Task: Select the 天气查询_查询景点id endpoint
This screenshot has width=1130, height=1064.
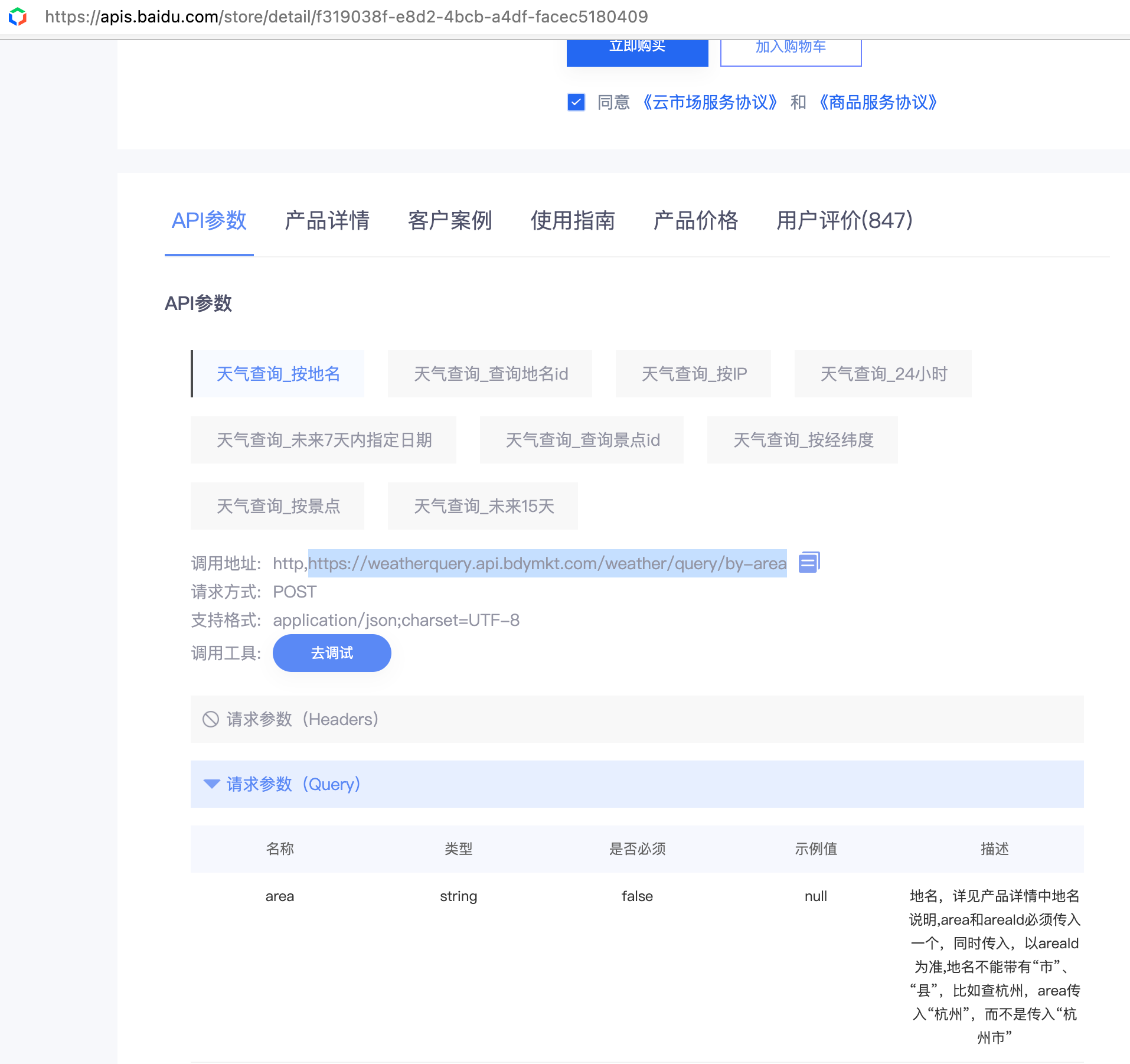Action: pyautogui.click(x=582, y=440)
